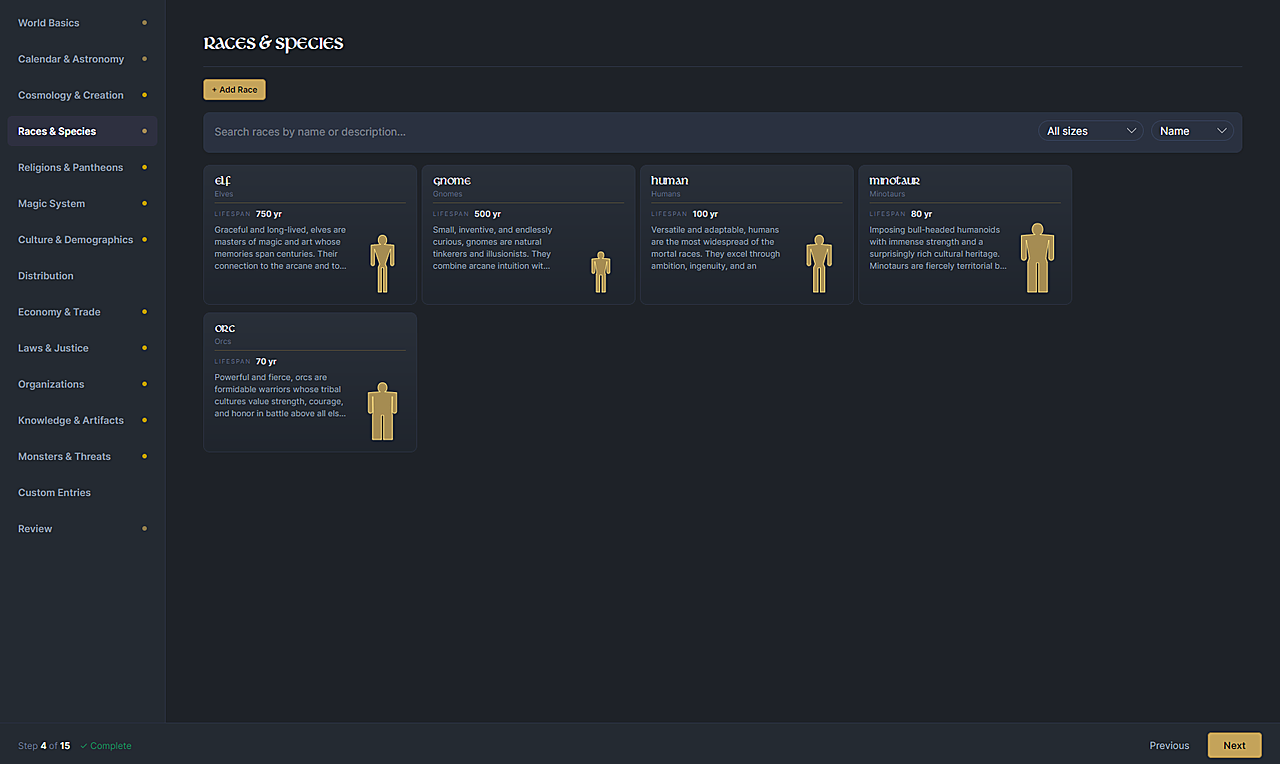This screenshot has height=764, width=1280.
Task: Go to Custom Entries section
Action: pyautogui.click(x=82, y=492)
